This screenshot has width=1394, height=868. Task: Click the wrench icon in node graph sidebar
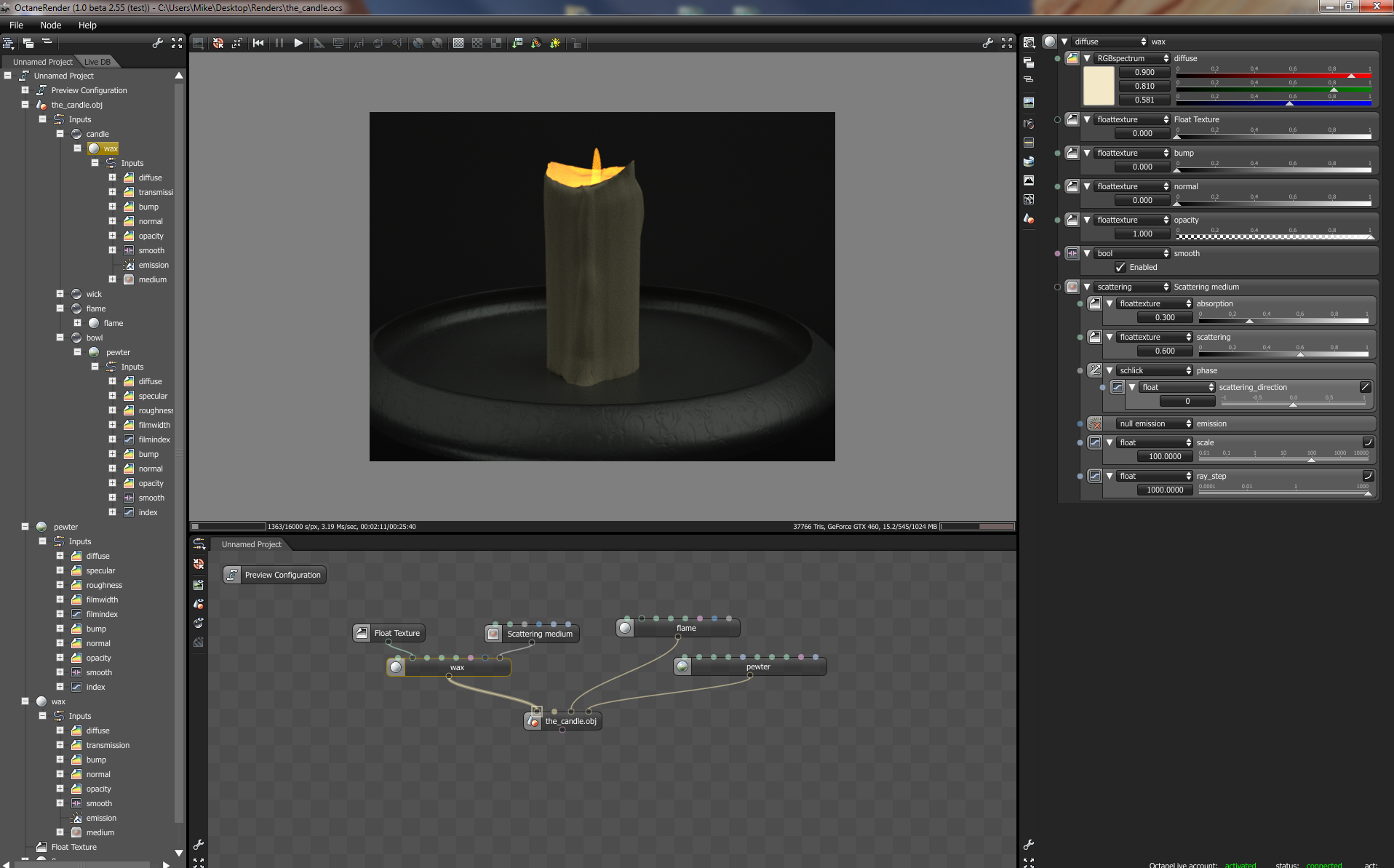click(x=199, y=845)
